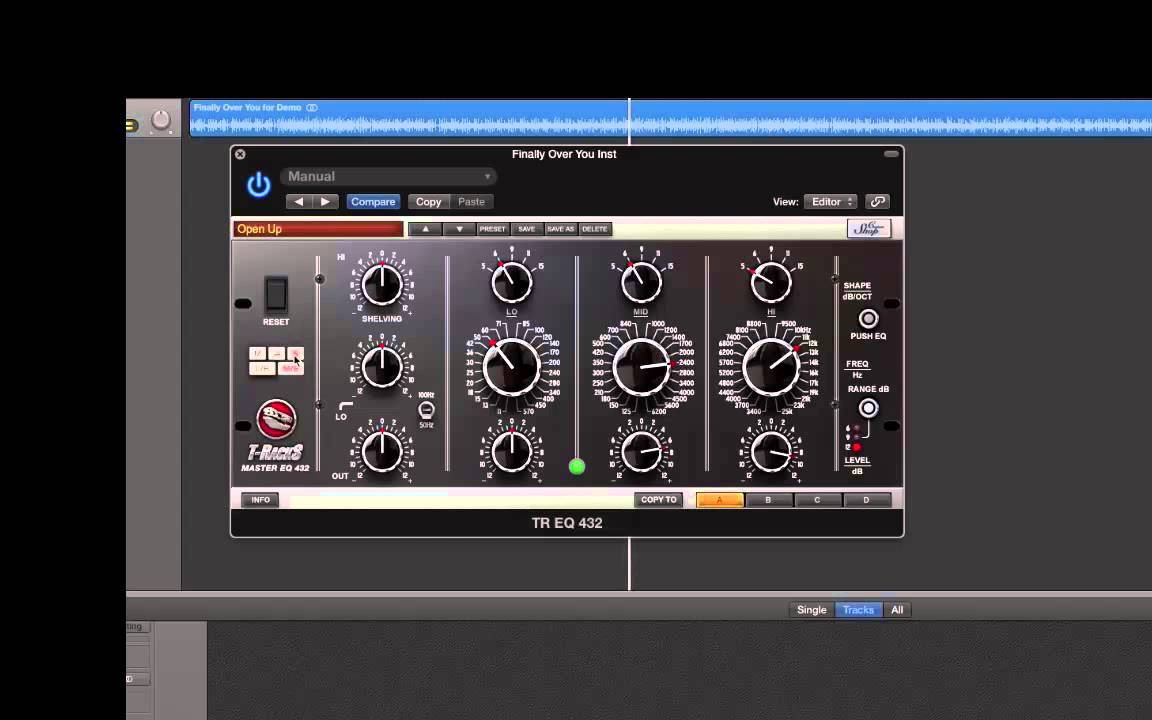Toggle the 100Hz/50Hz shelf frequency switch
The height and width of the screenshot is (720, 1152).
(x=426, y=410)
